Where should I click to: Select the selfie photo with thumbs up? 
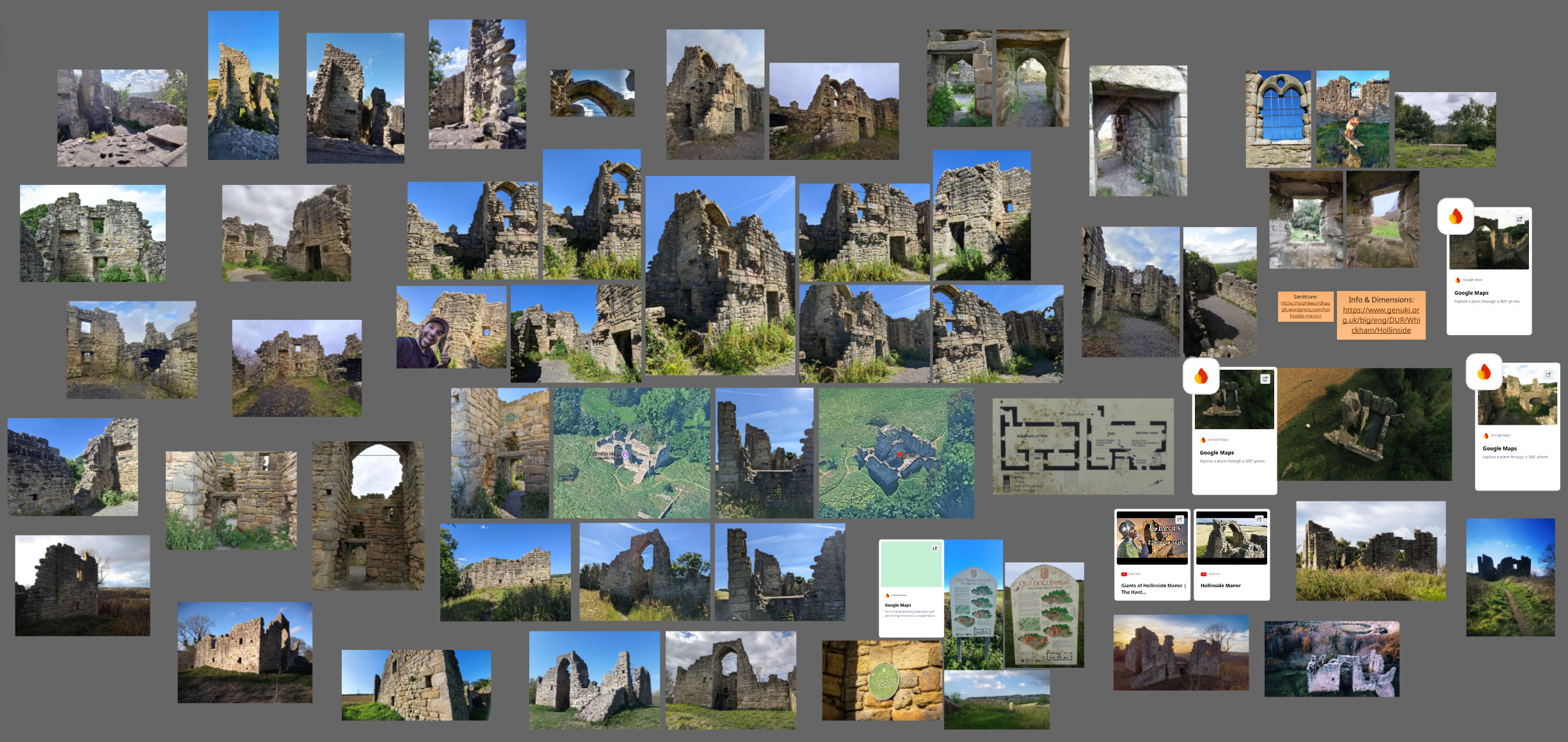451,326
